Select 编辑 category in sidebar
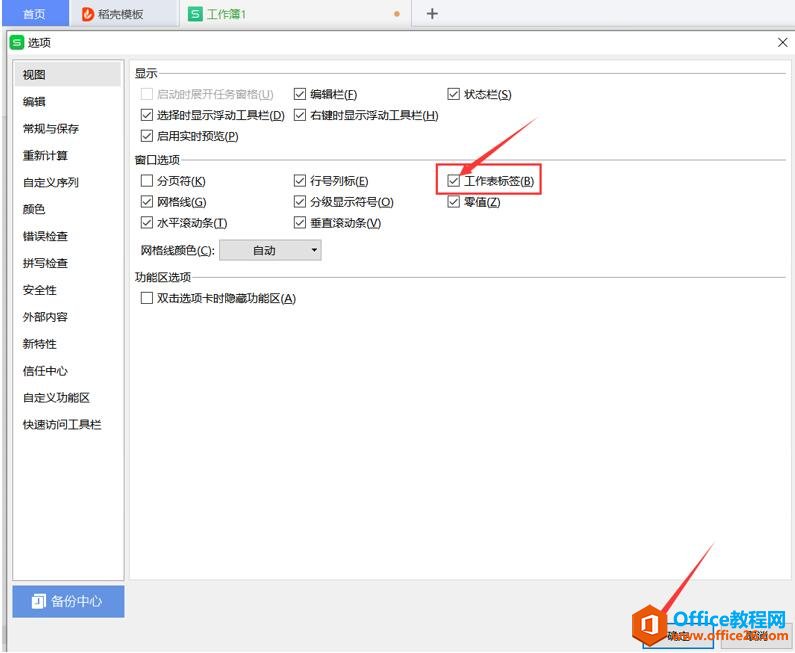The height and width of the screenshot is (653, 795). 67,102
